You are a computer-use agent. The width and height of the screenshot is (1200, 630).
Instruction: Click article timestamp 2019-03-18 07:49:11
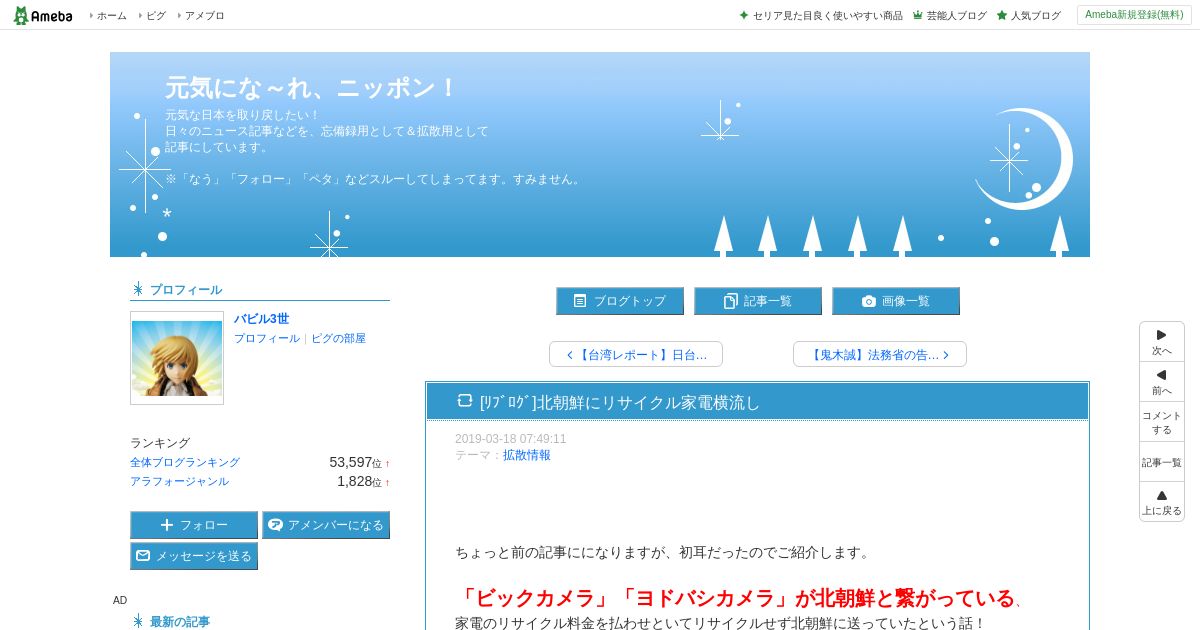[510, 439]
